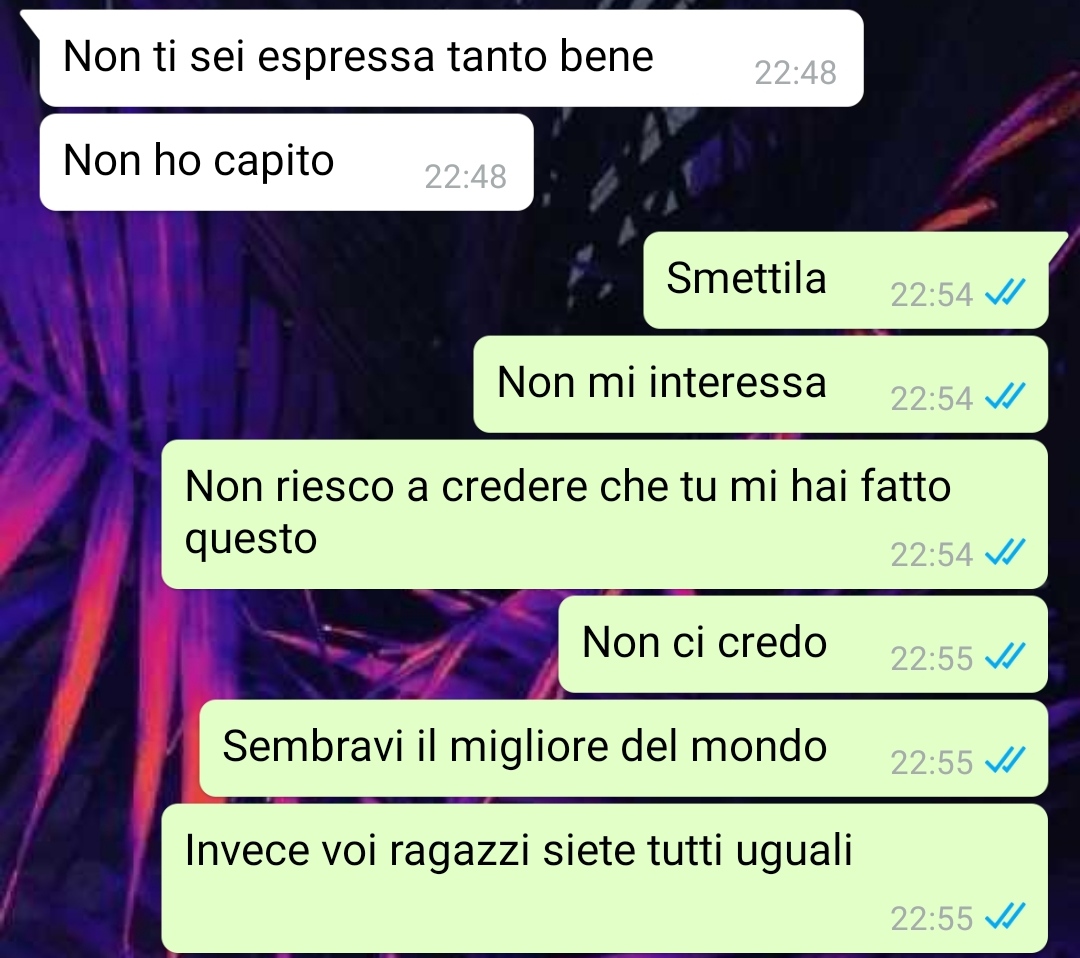Select the Smettila message bubble
The width and height of the screenshot is (1080, 958).
(846, 280)
